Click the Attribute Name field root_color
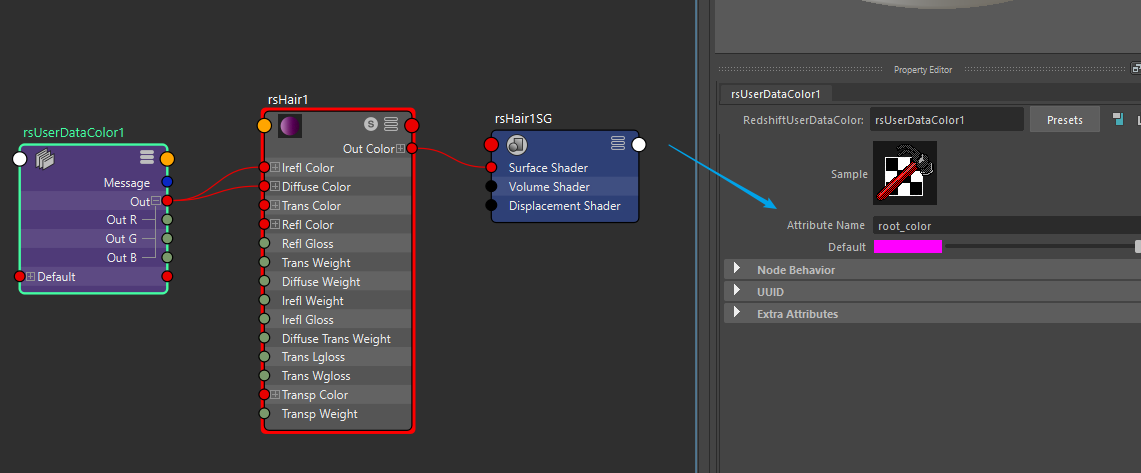The height and width of the screenshot is (473, 1141). (1007, 226)
